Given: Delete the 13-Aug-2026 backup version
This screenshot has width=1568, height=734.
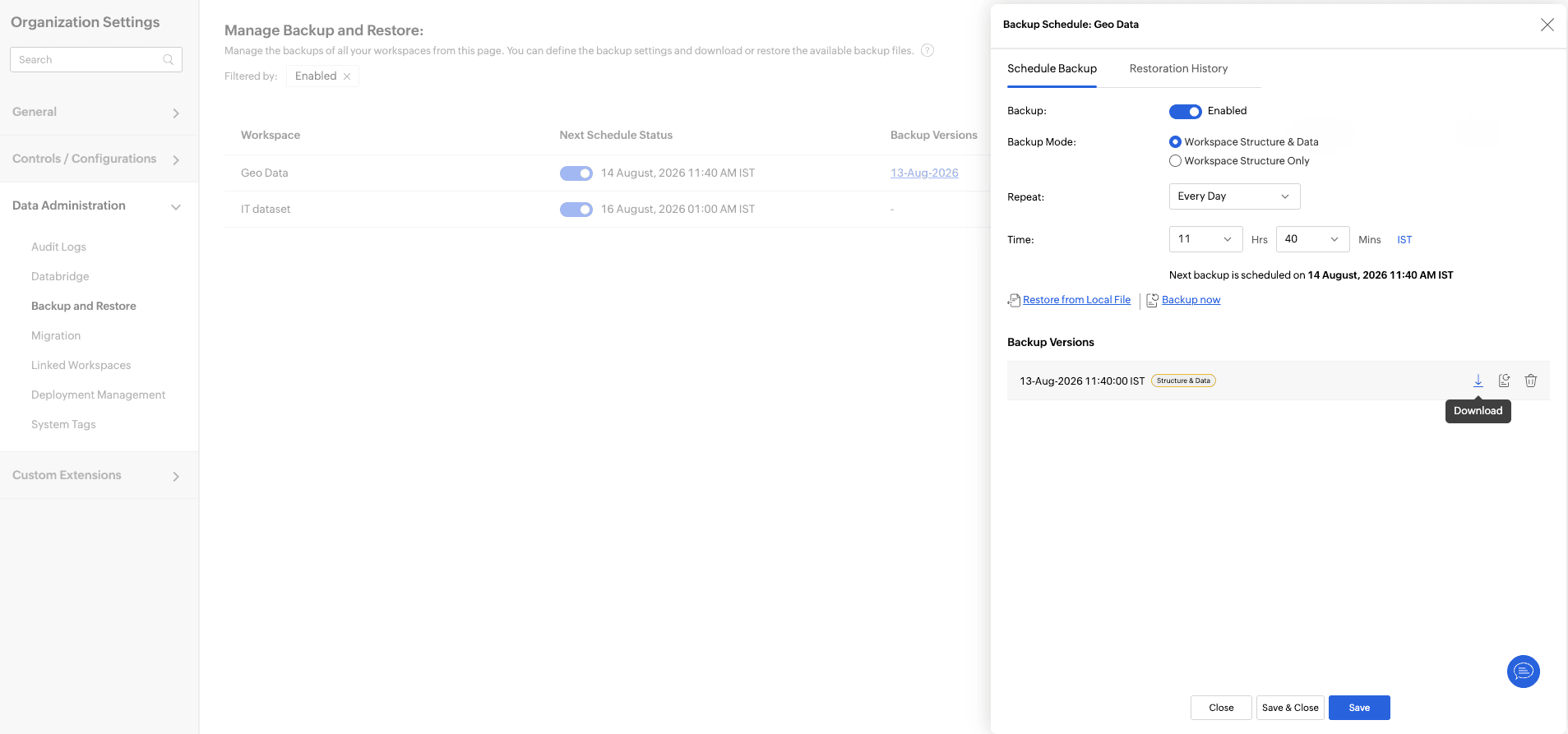Looking at the screenshot, I should [1530, 381].
